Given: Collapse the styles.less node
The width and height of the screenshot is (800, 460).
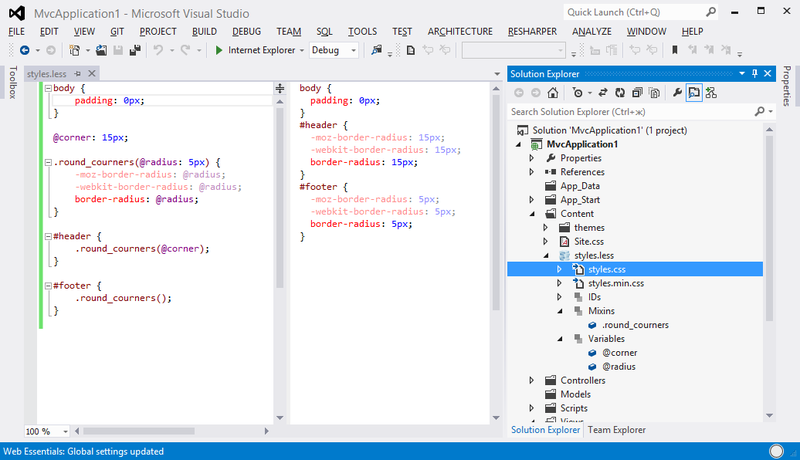Looking at the screenshot, I should [x=546, y=255].
